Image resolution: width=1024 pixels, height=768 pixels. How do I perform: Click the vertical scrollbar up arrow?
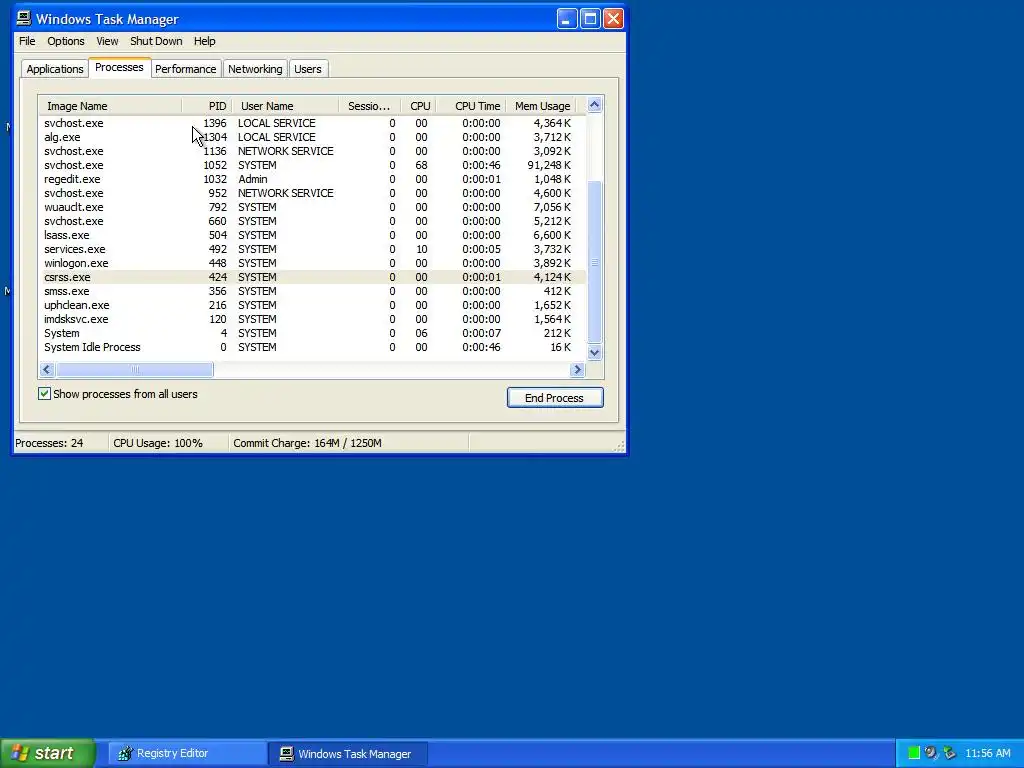click(594, 105)
